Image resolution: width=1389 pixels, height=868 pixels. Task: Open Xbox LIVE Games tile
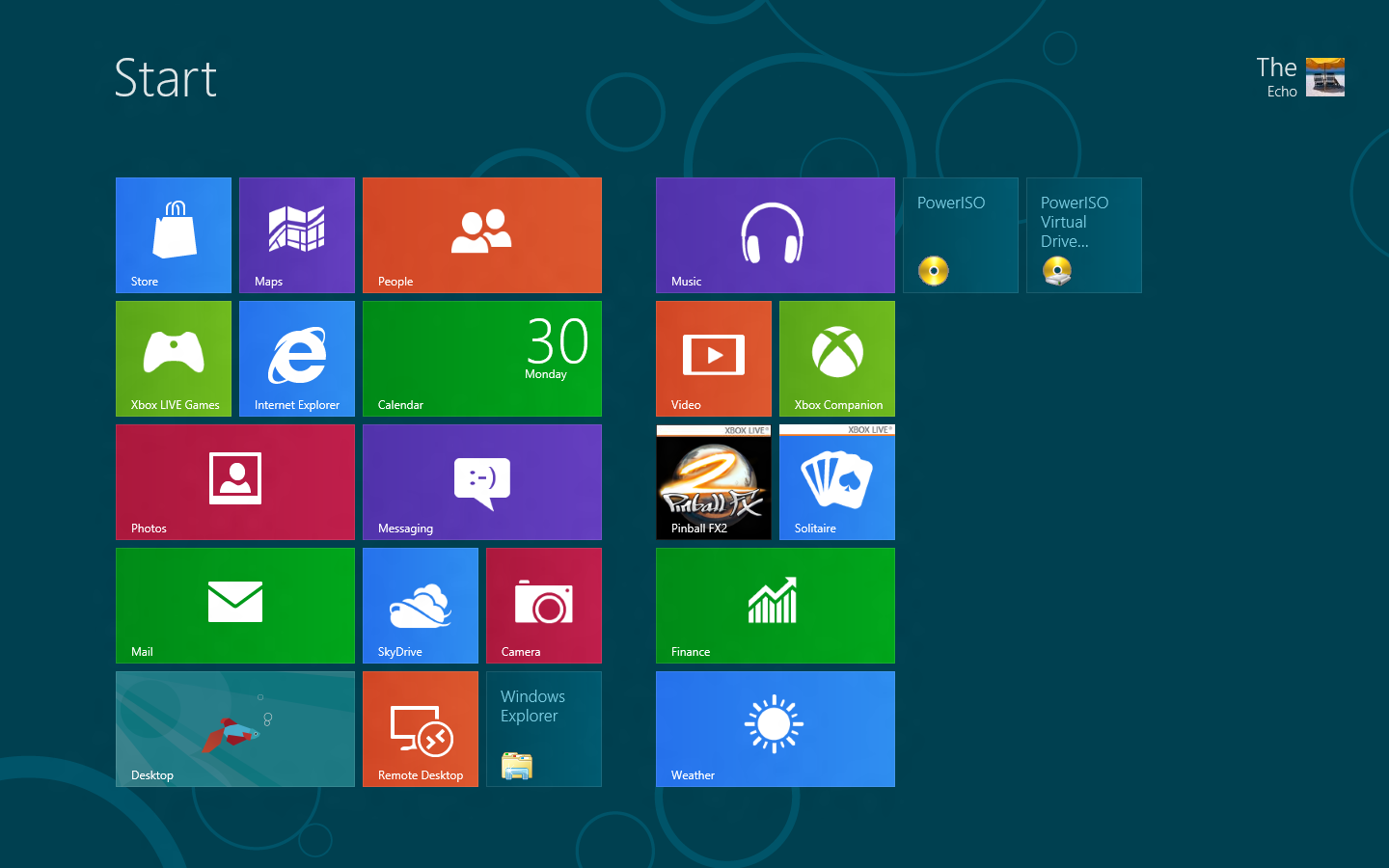tap(174, 359)
